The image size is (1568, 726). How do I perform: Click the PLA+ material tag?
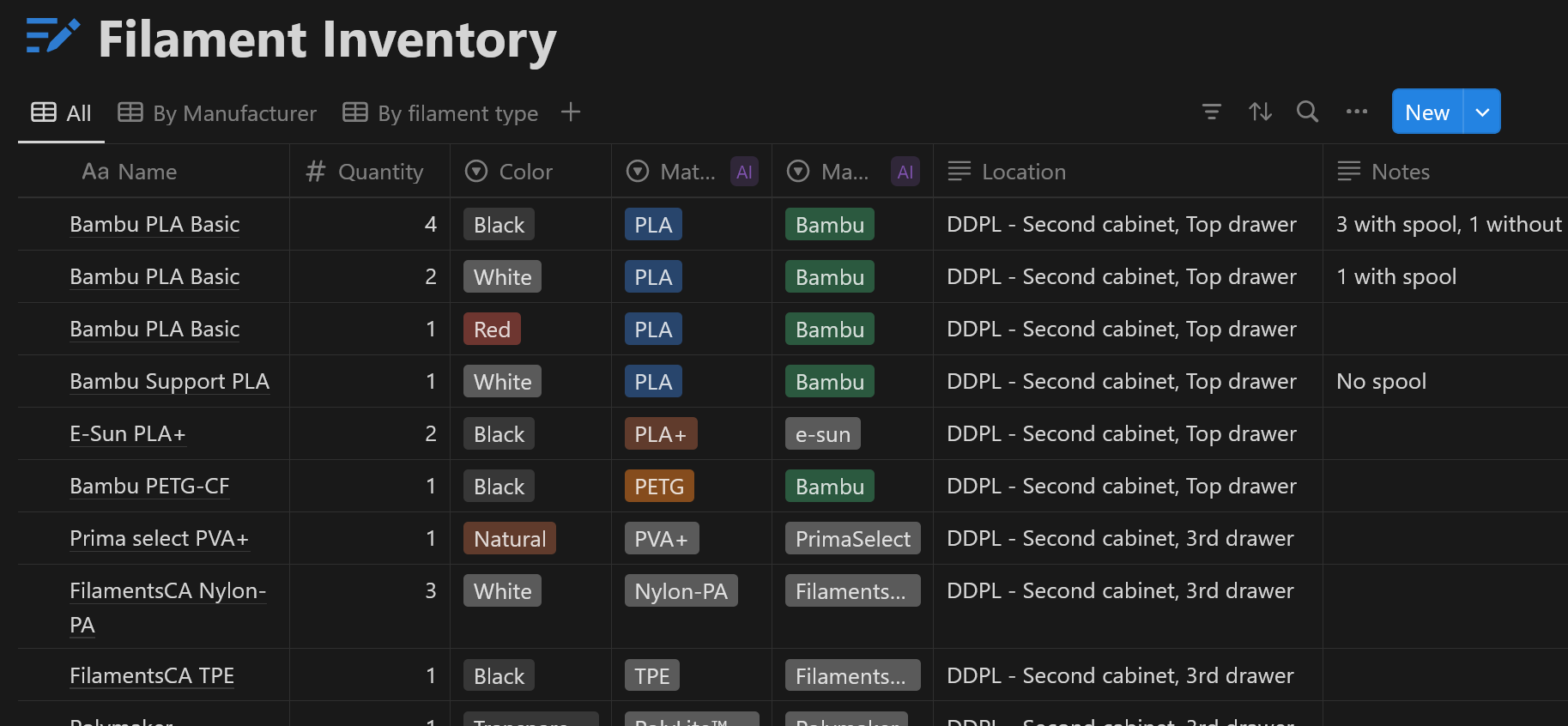pyautogui.click(x=661, y=433)
